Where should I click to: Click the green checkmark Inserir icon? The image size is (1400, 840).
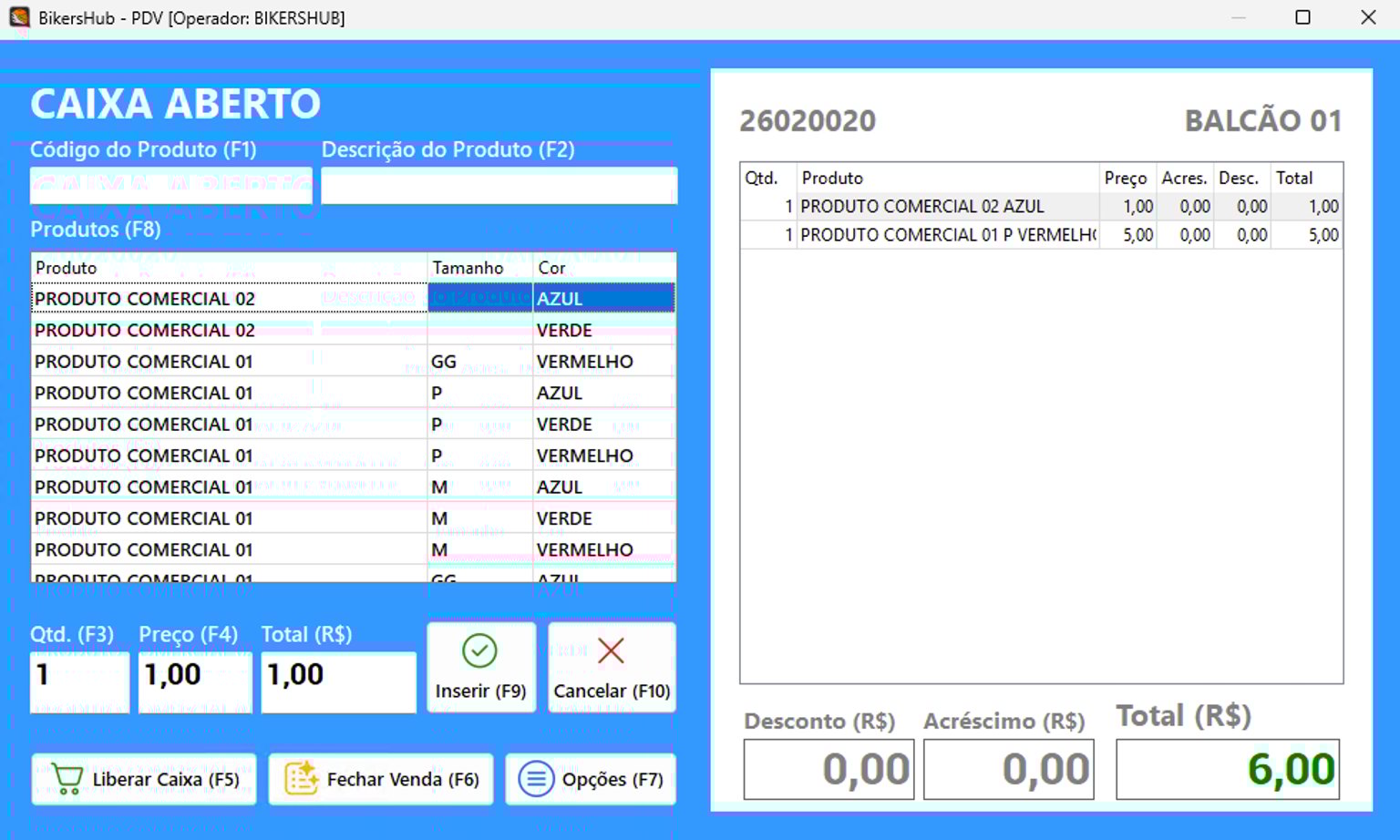pos(479,650)
